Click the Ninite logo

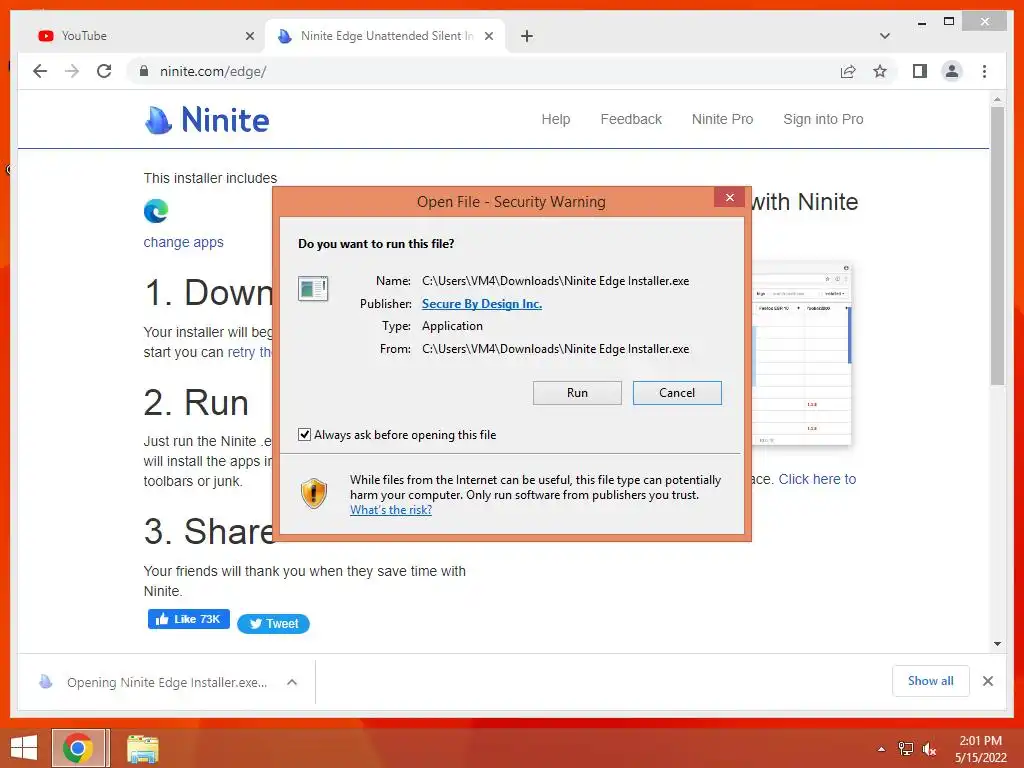[x=206, y=120]
